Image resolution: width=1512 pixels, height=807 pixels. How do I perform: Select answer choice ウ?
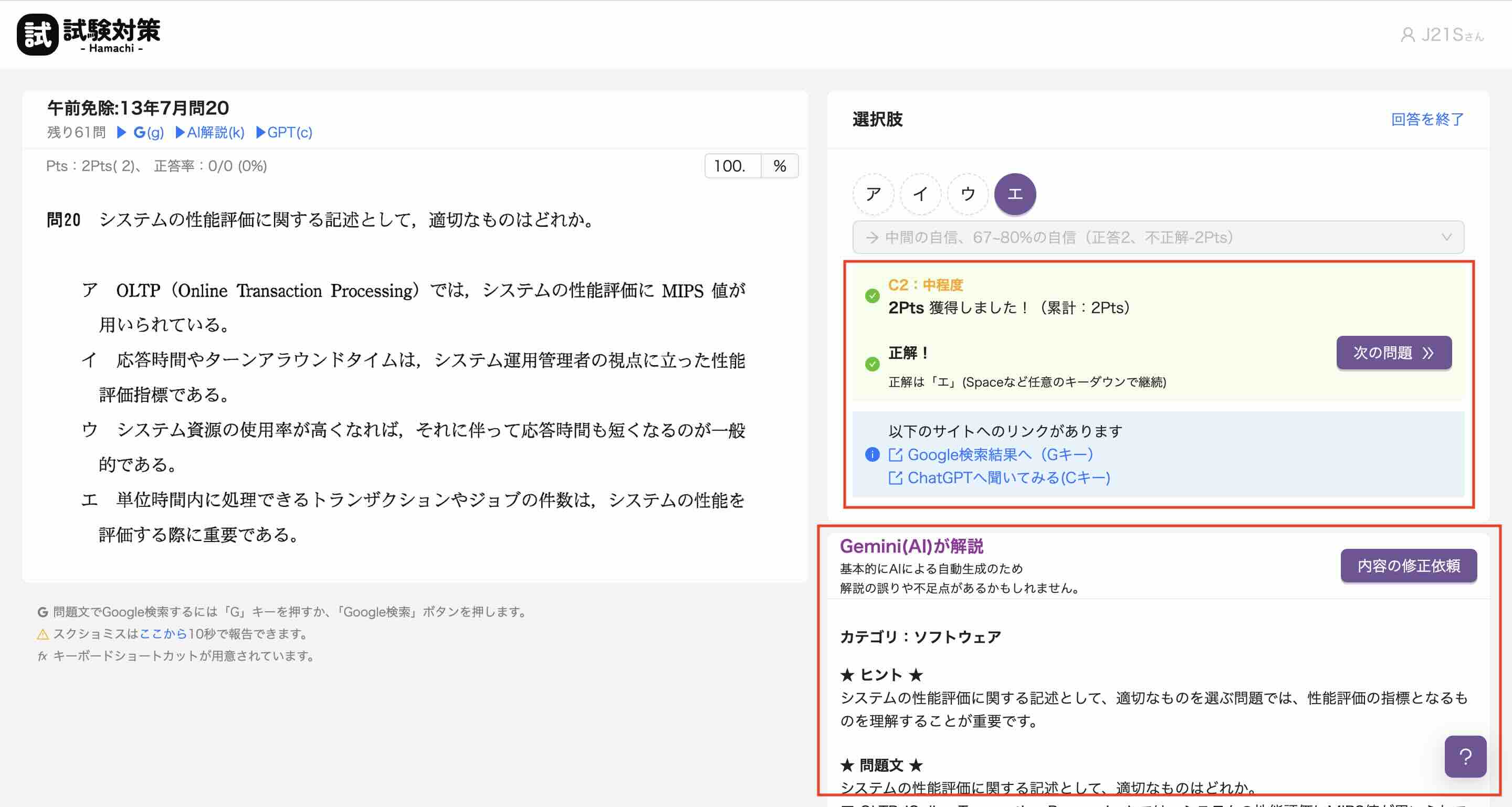coord(967,194)
